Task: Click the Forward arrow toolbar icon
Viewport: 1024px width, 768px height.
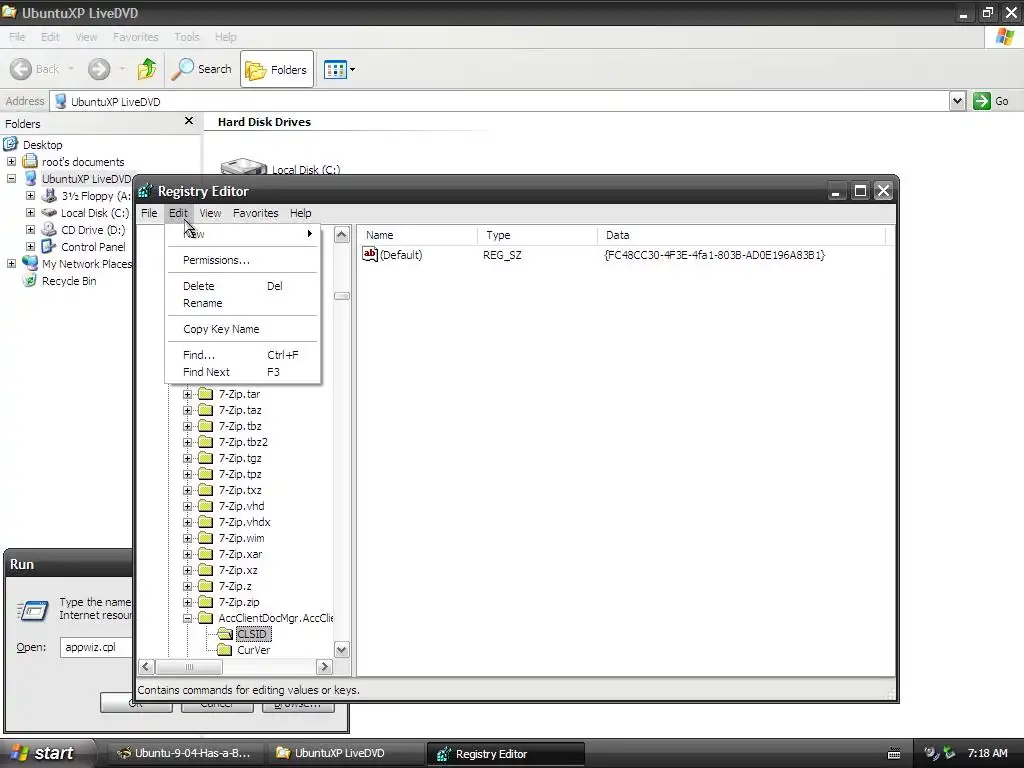Action: coord(99,69)
